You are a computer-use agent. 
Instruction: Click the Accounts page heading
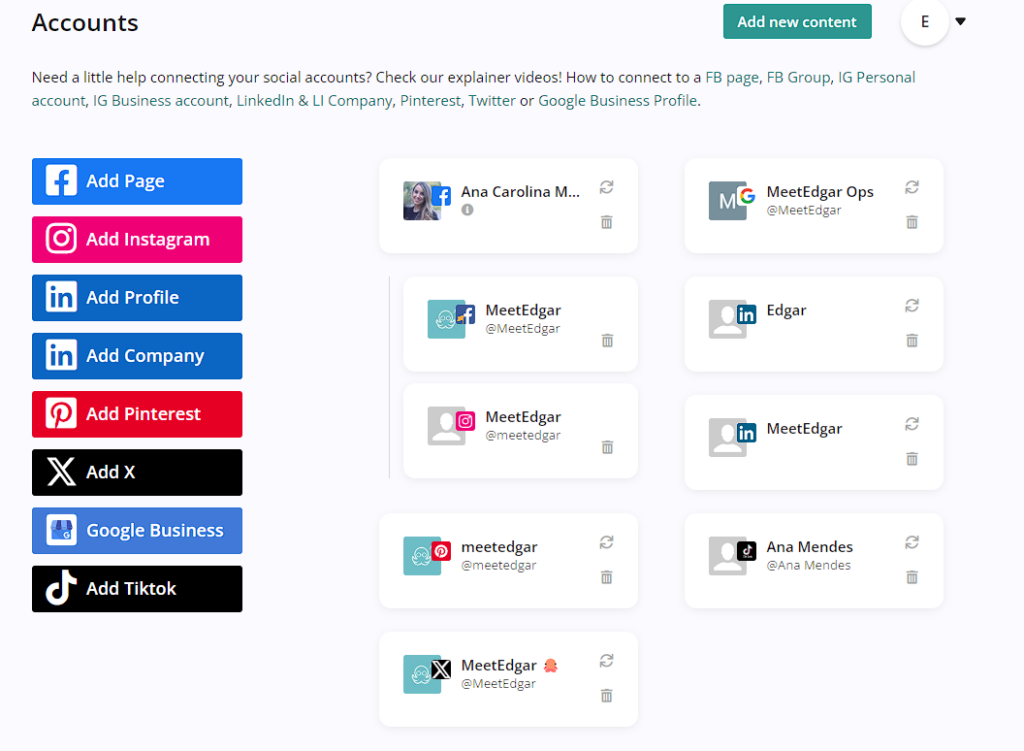pos(85,23)
